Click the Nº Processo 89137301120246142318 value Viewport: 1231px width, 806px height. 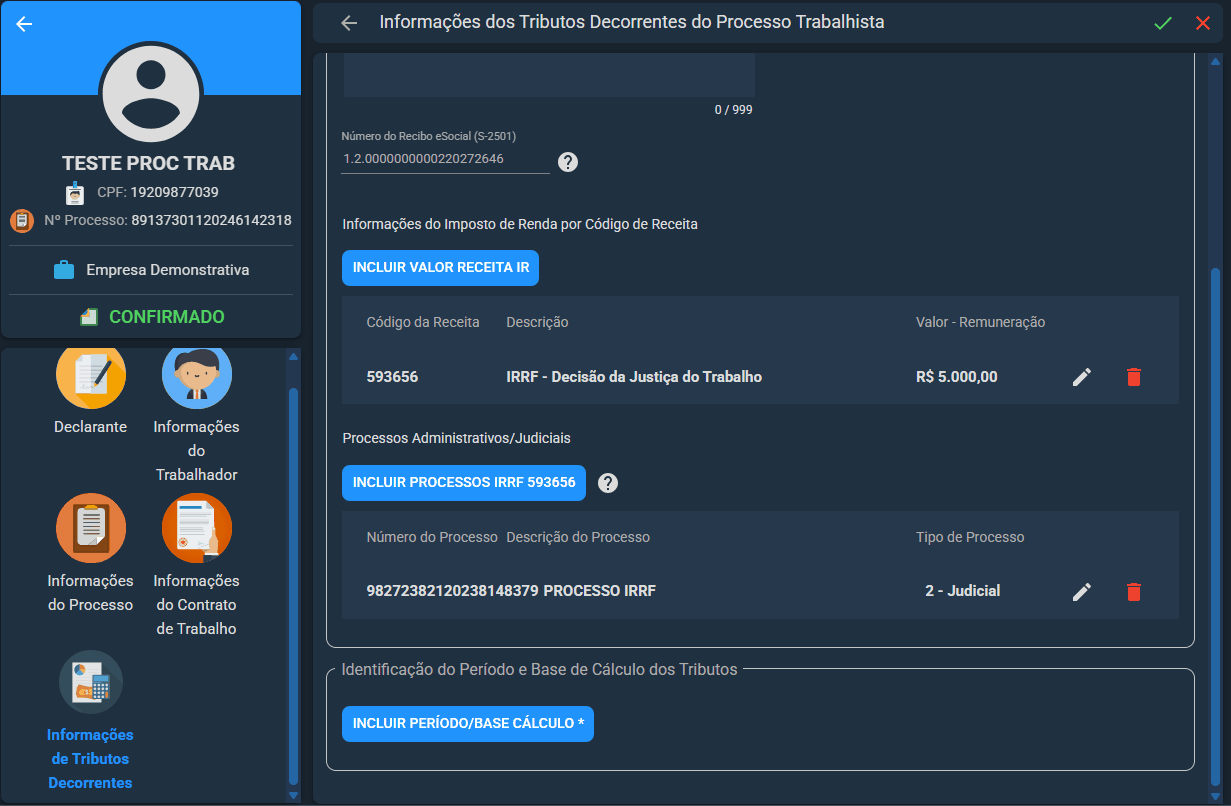tap(211, 220)
